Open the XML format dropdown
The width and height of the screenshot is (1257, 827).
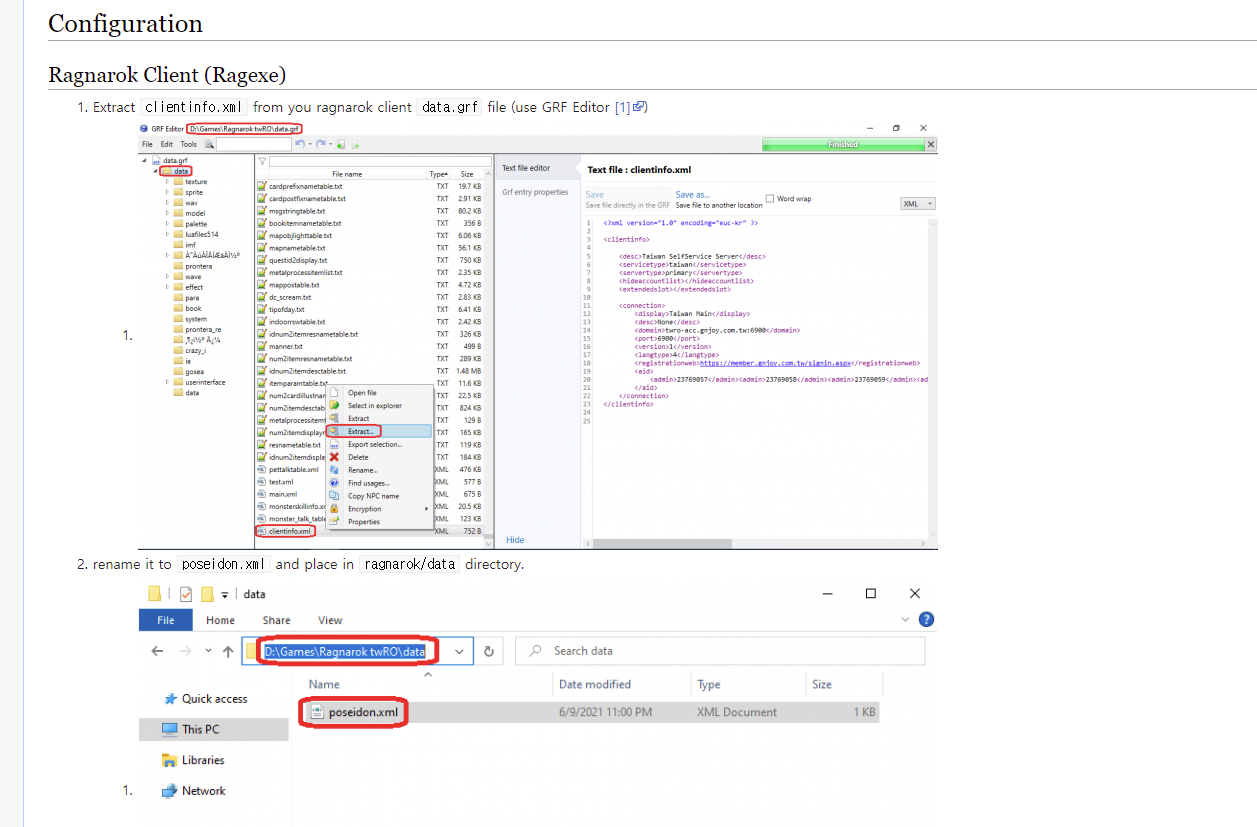pyautogui.click(x=917, y=203)
